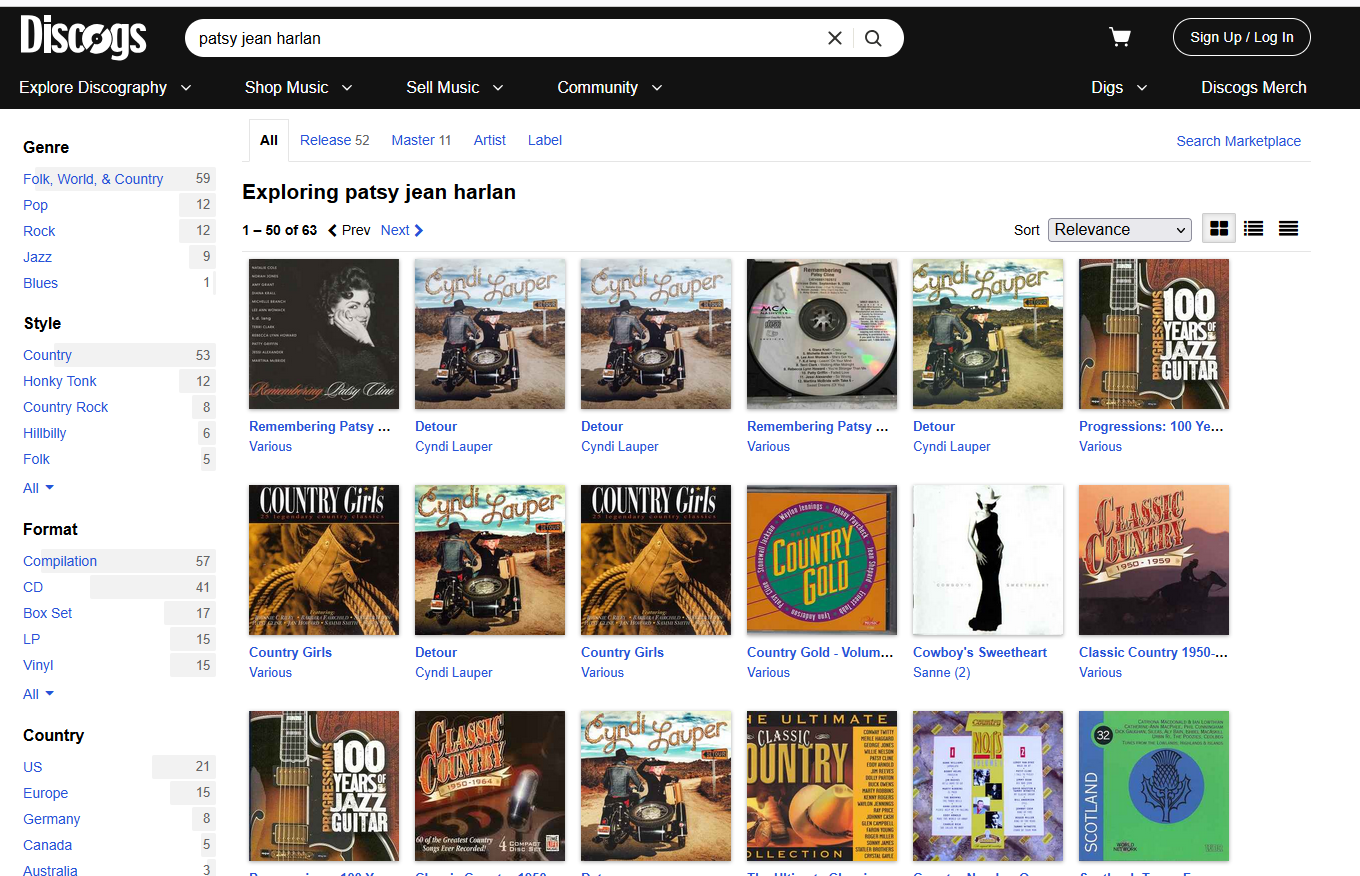Open Progressions: 100 Years title link
This screenshot has width=1360, height=876.
[x=1152, y=426]
